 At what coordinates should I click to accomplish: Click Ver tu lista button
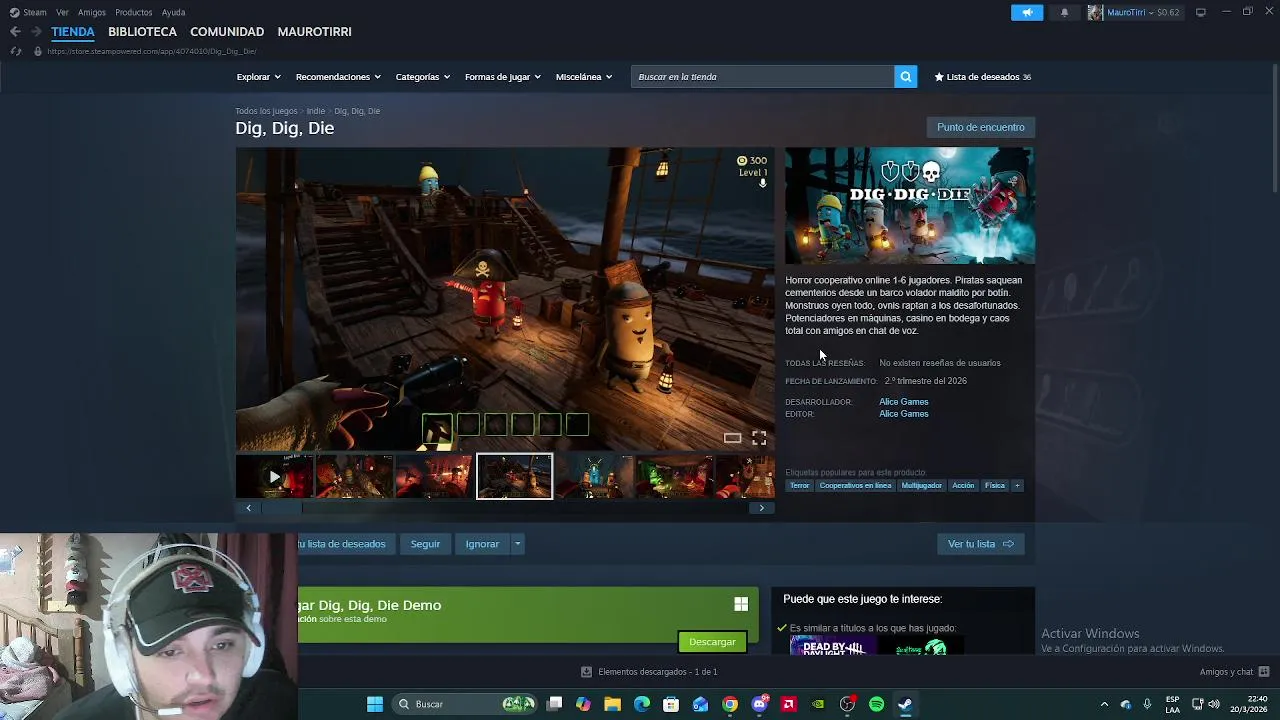[x=980, y=544]
